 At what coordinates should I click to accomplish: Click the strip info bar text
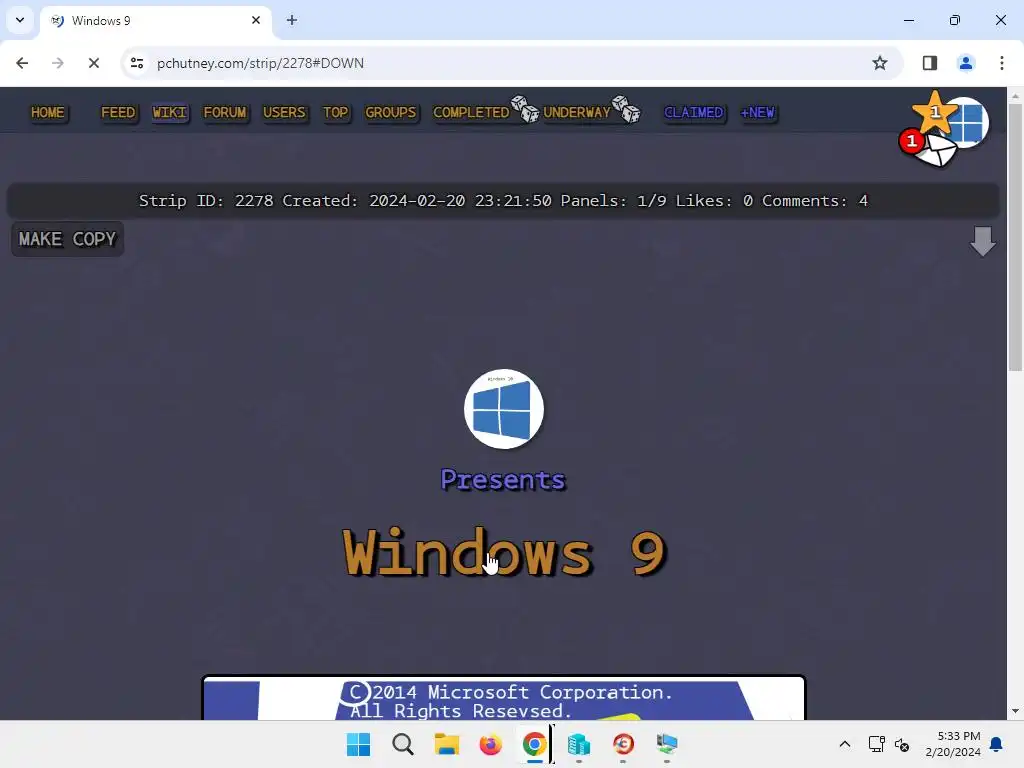click(x=503, y=200)
